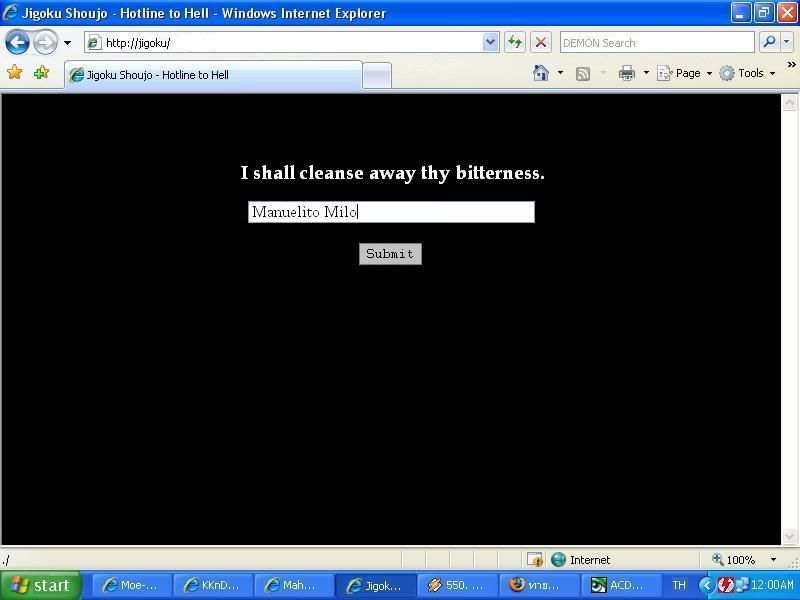The width and height of the screenshot is (800, 600).
Task: Click the Internet zone globe icon
Action: [x=558, y=559]
